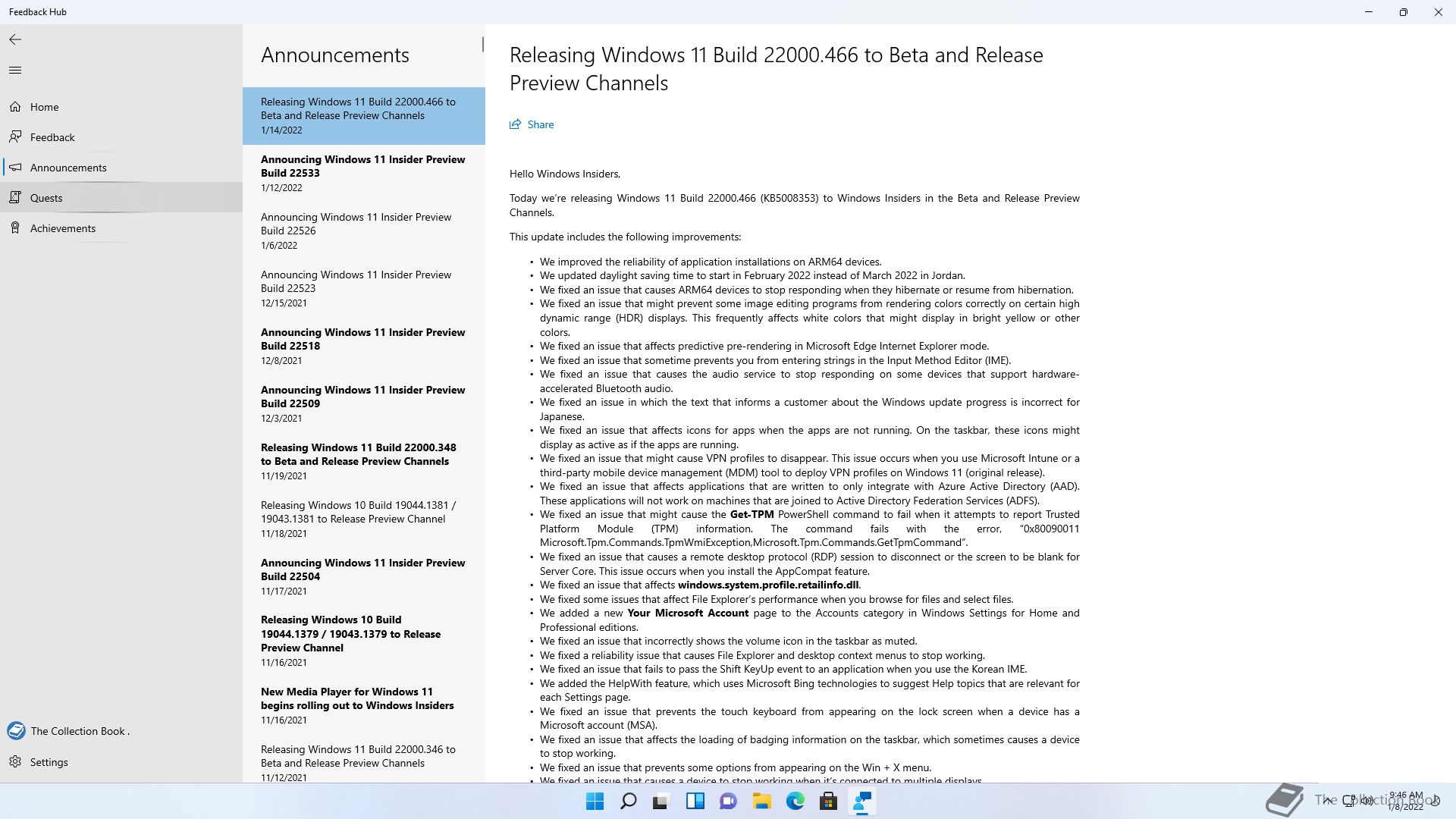
Task: Select Announcements label in sidebar
Action: tap(68, 168)
